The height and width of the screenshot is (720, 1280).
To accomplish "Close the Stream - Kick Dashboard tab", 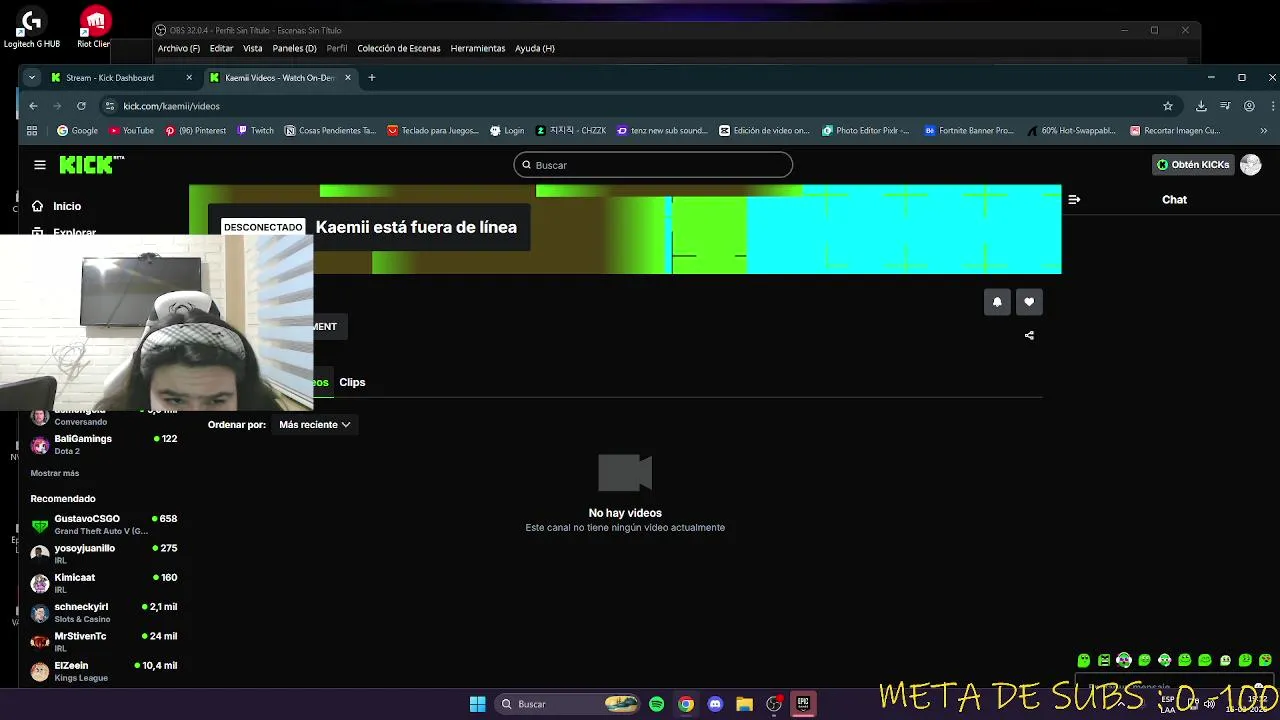I will point(189,78).
